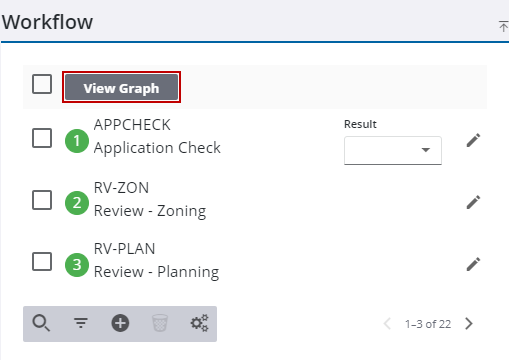Go to previous page of workflow tasks
509x360 pixels.
point(387,323)
